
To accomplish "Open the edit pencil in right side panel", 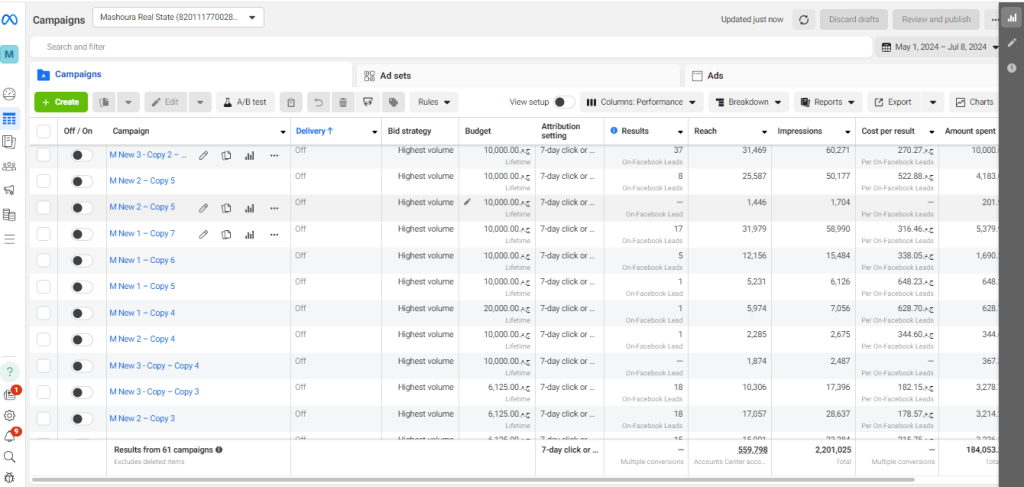I will click(1012, 42).
